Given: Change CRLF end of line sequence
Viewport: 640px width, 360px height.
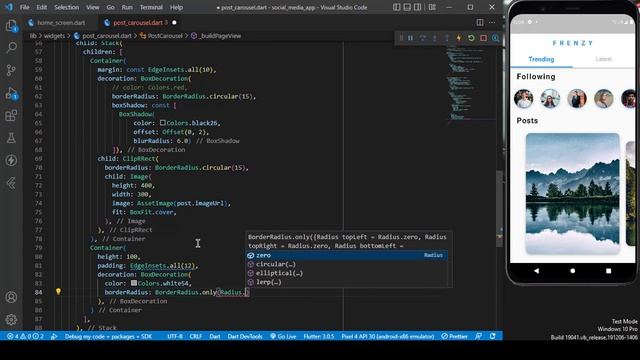Looking at the screenshot, I should click(196, 336).
